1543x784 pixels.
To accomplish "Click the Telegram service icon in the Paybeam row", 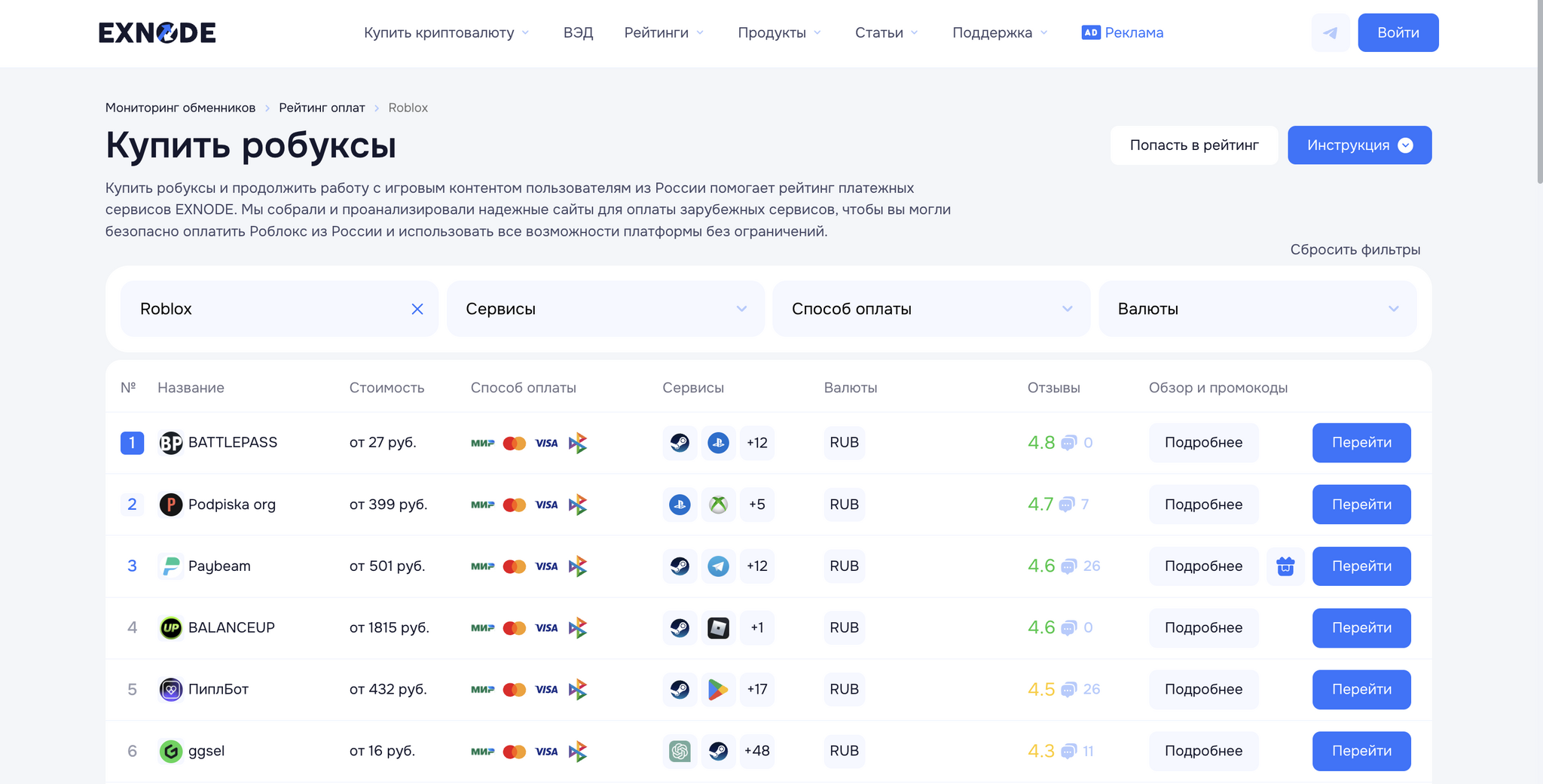I will (x=718, y=566).
